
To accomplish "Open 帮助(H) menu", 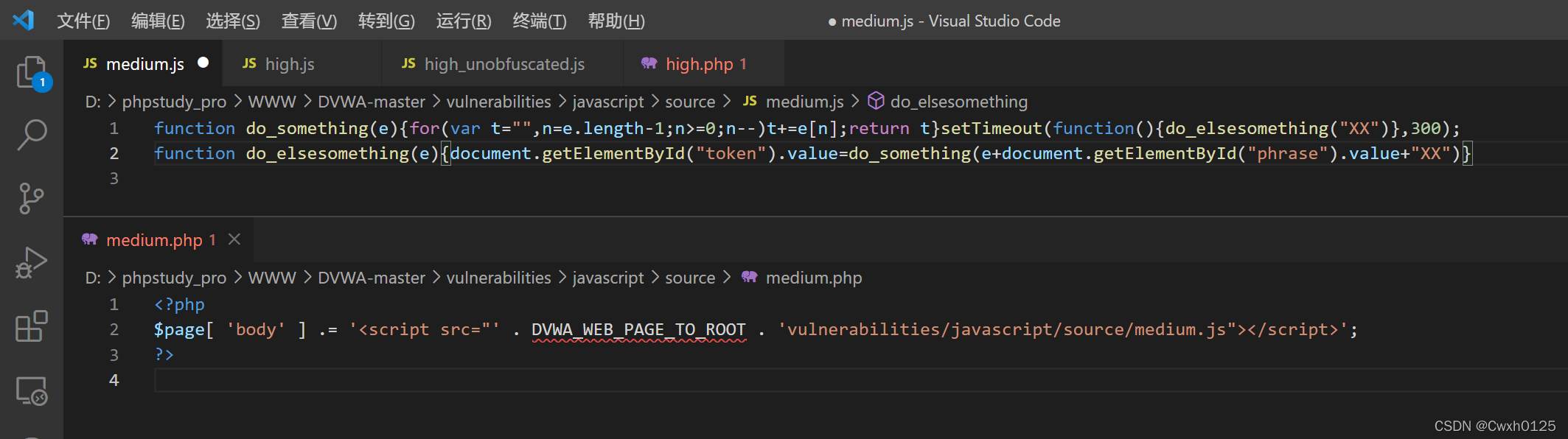I will (x=616, y=21).
